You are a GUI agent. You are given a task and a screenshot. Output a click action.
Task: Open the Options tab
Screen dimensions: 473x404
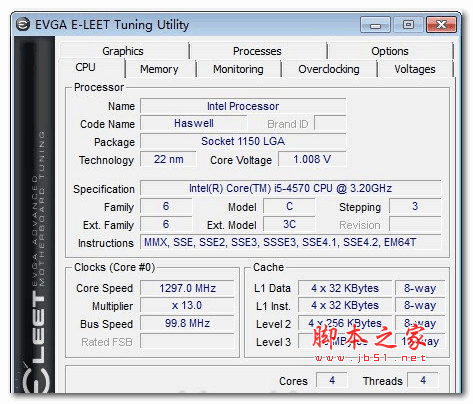click(x=390, y=51)
